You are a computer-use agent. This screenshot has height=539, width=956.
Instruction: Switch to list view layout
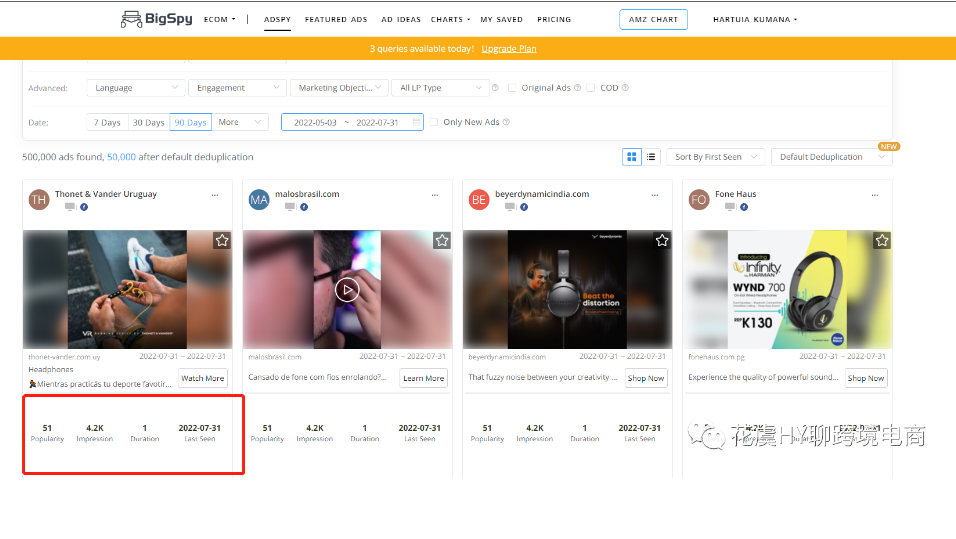point(651,157)
